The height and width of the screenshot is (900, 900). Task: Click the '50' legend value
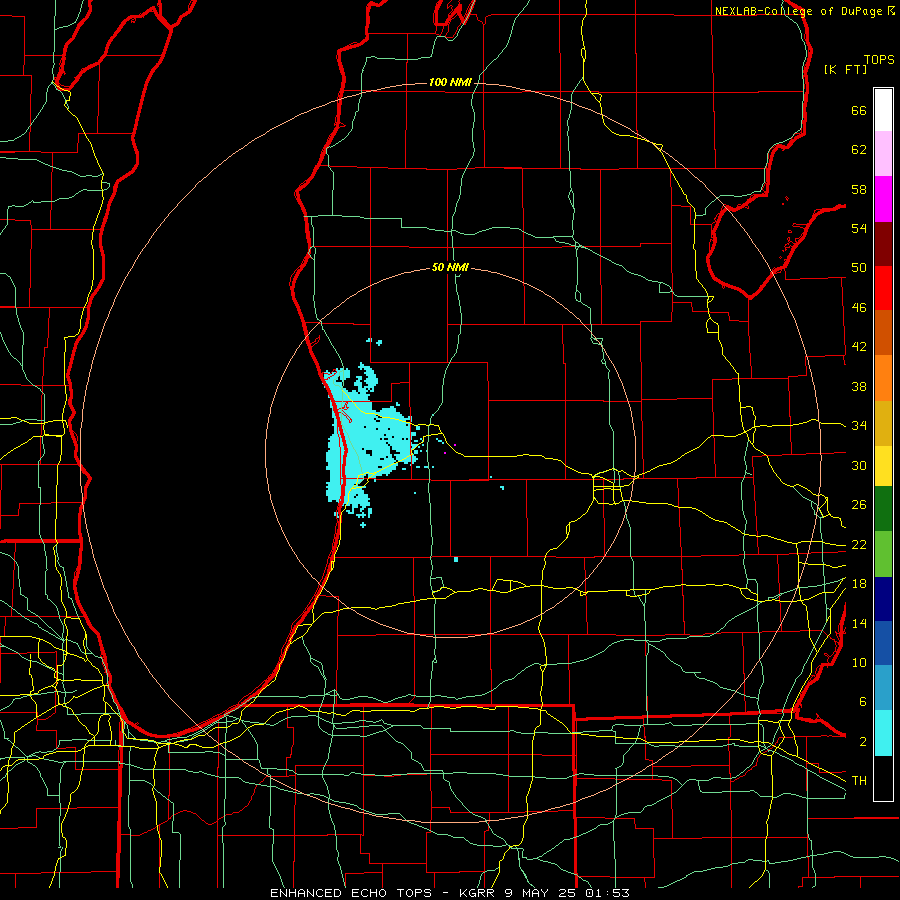click(859, 268)
